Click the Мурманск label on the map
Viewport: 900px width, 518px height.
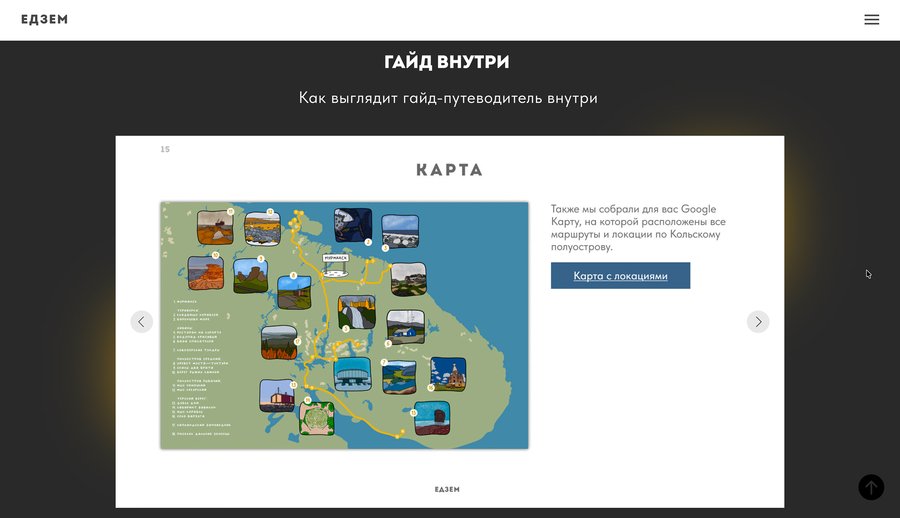tap(336, 258)
